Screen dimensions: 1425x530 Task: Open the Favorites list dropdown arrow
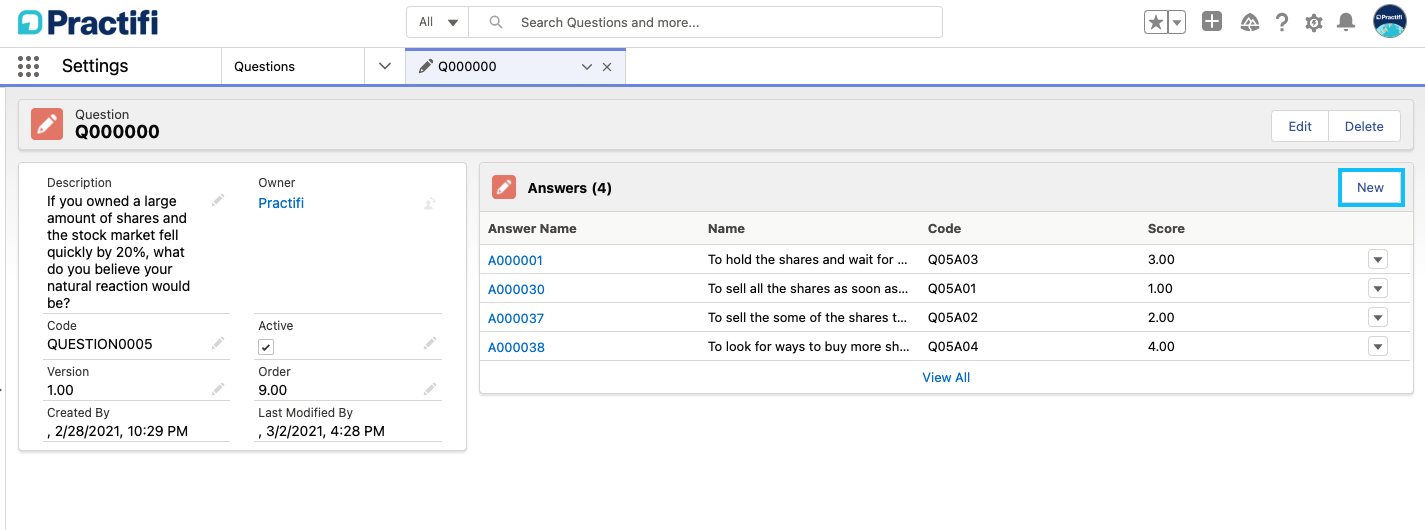[1177, 22]
